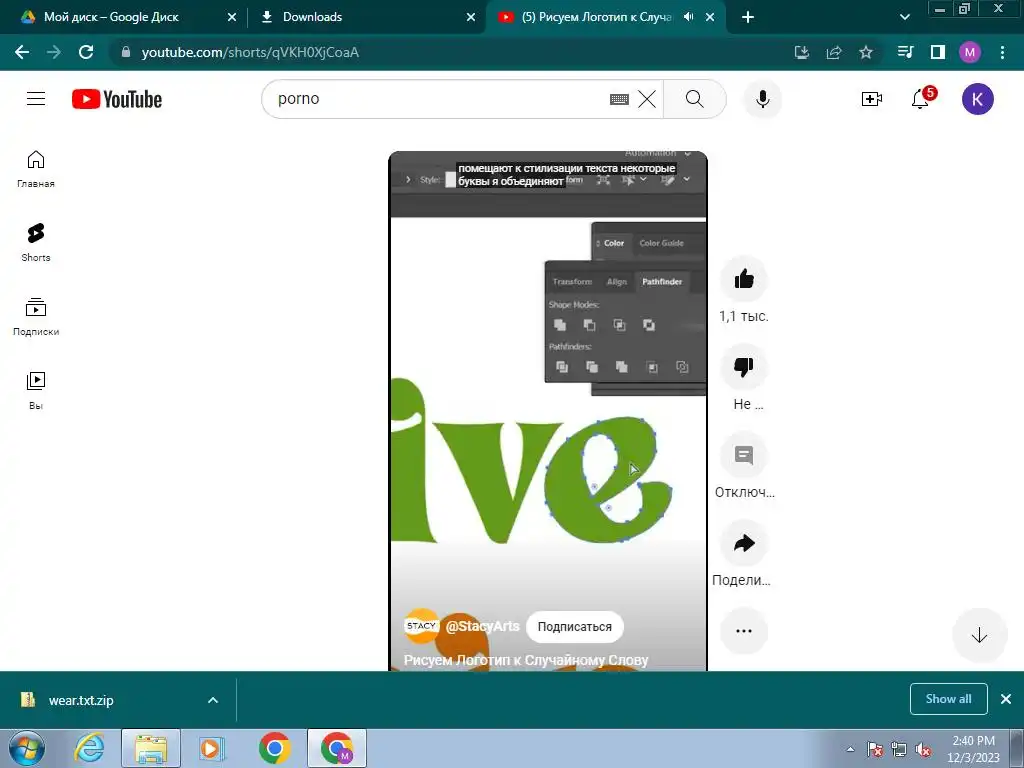
Task: Open the Create video icon
Action: [872, 99]
